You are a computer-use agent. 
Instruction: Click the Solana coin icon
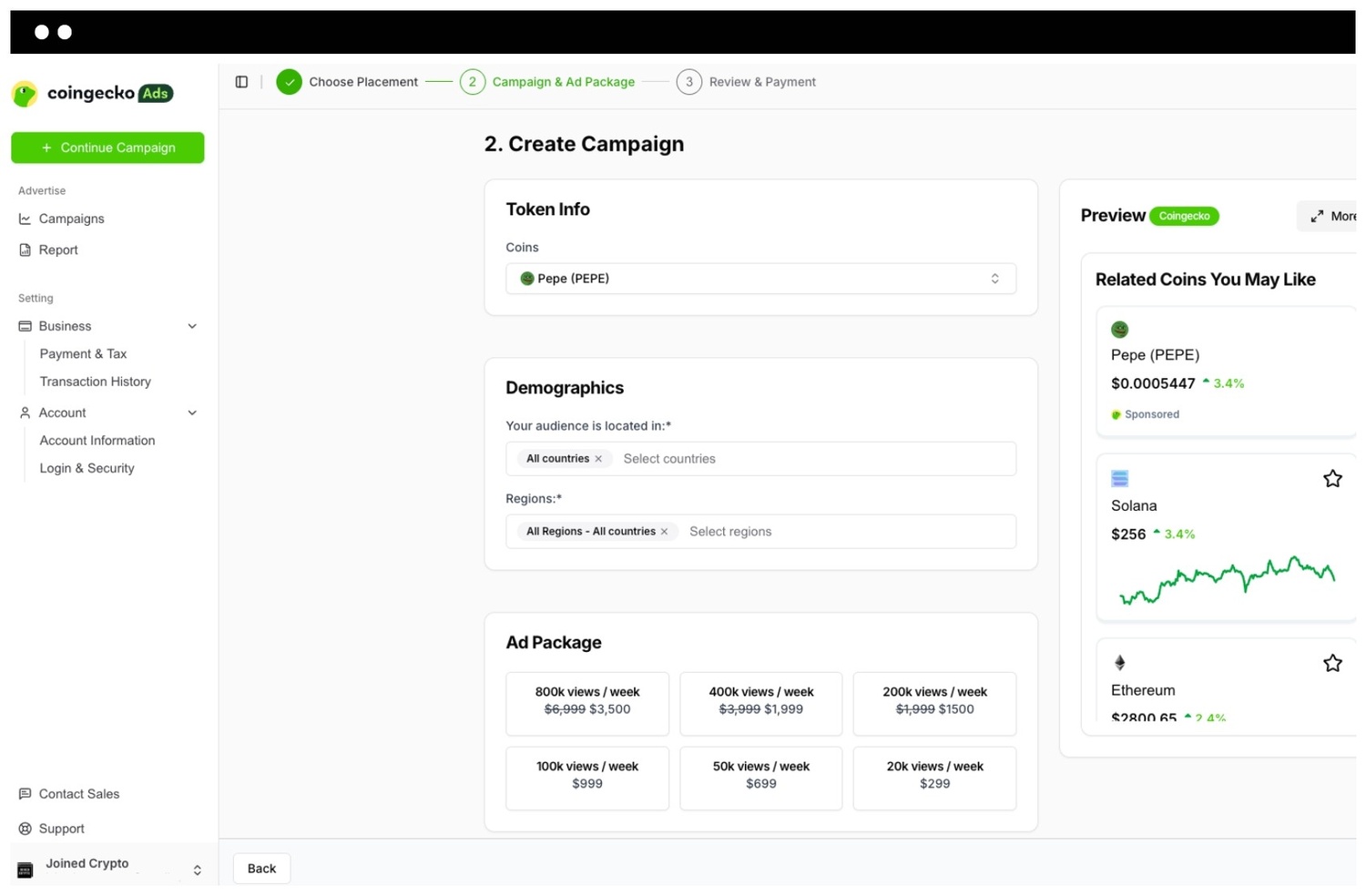1120,479
